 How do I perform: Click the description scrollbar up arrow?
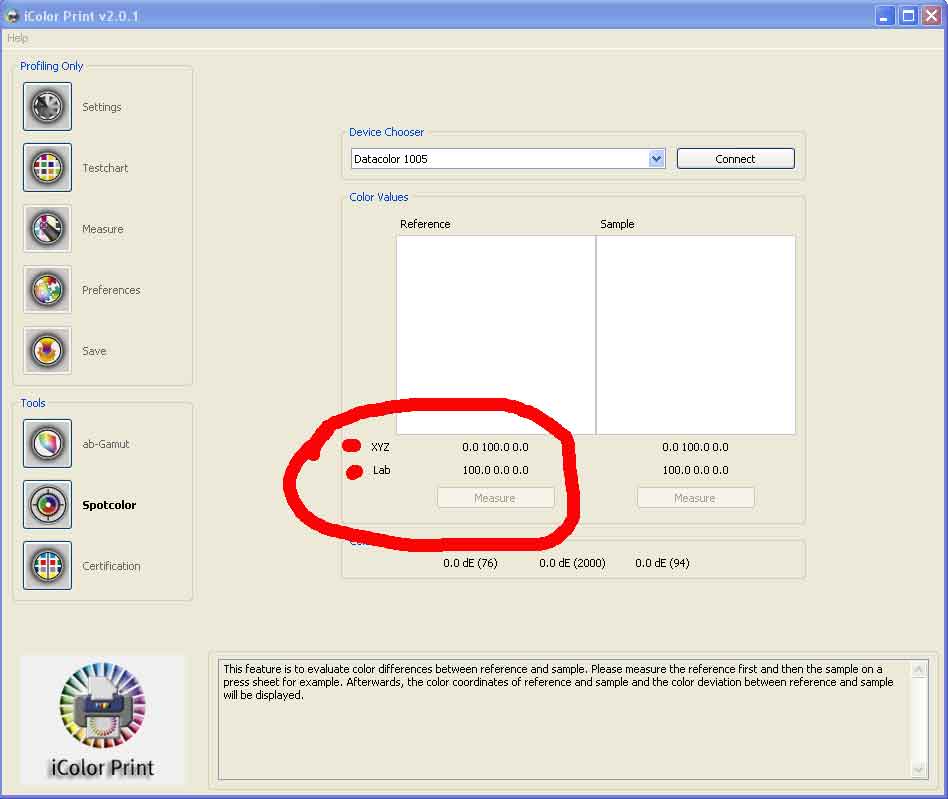pos(919,669)
